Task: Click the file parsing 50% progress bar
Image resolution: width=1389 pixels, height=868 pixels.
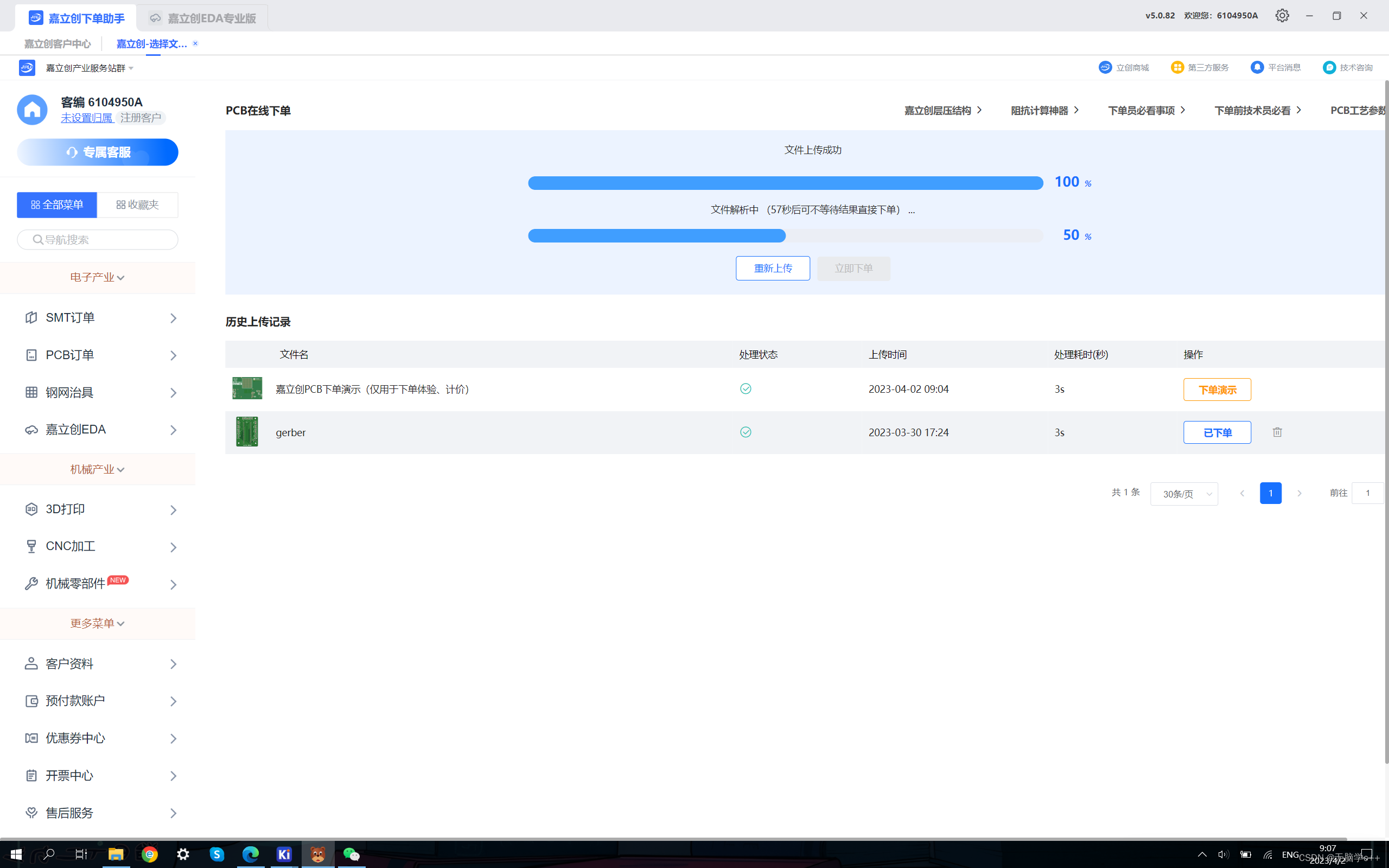Action: pos(785,236)
